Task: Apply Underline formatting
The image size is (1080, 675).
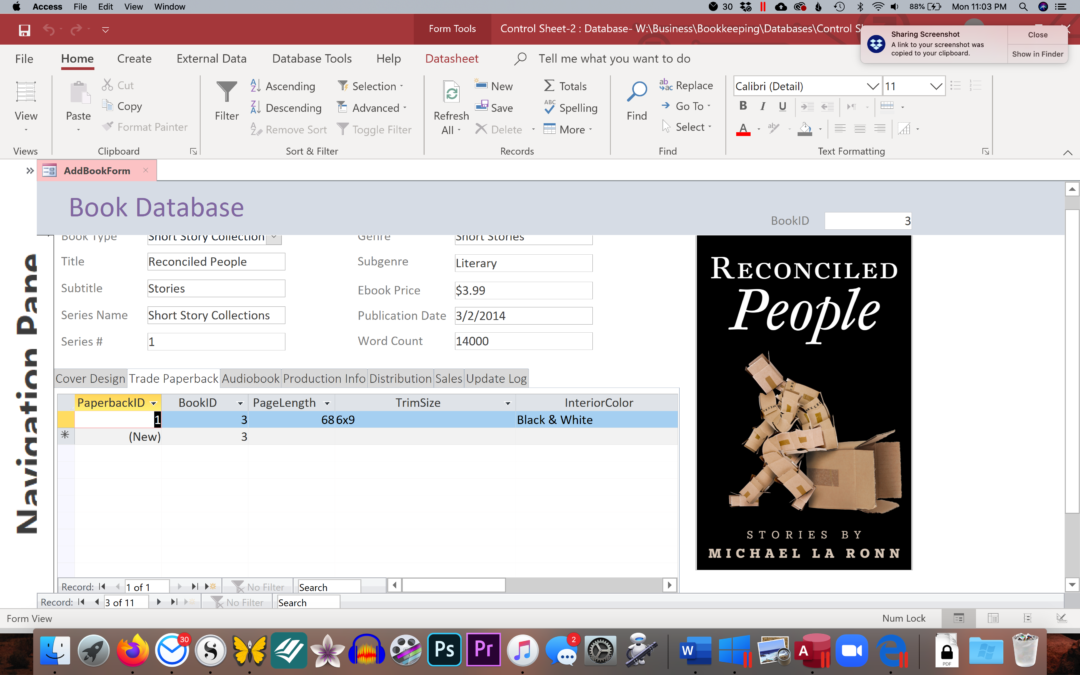Action: point(782,106)
